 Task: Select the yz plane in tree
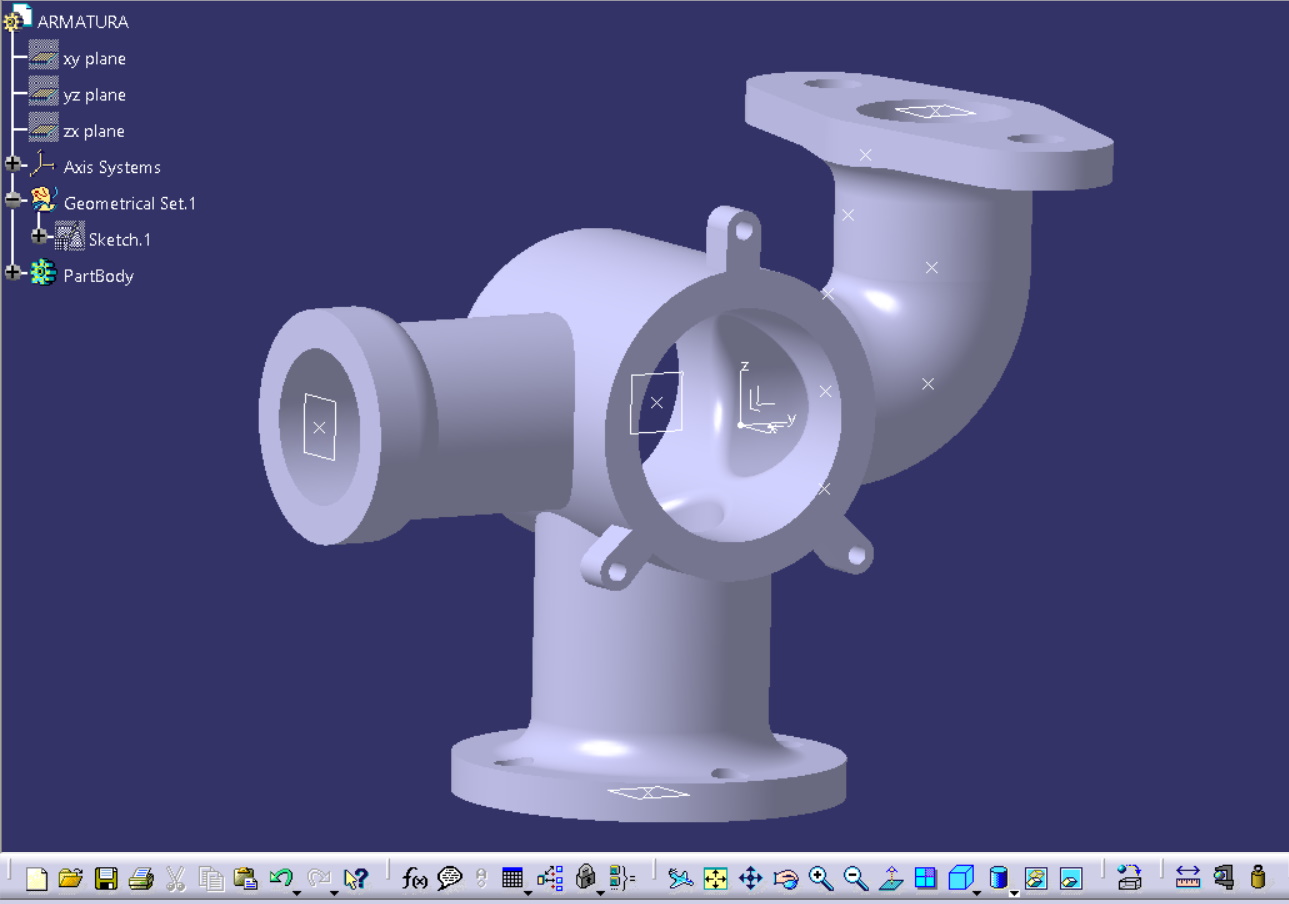tap(94, 95)
